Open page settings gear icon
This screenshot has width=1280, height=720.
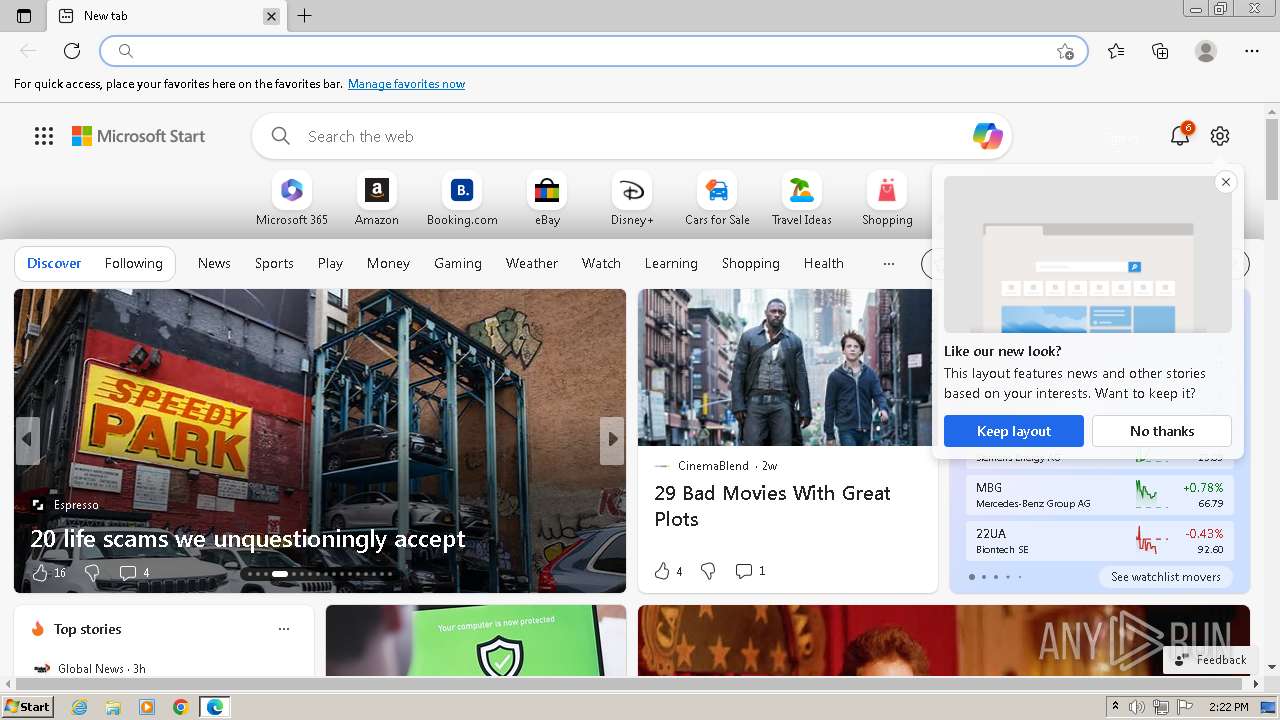click(1220, 136)
